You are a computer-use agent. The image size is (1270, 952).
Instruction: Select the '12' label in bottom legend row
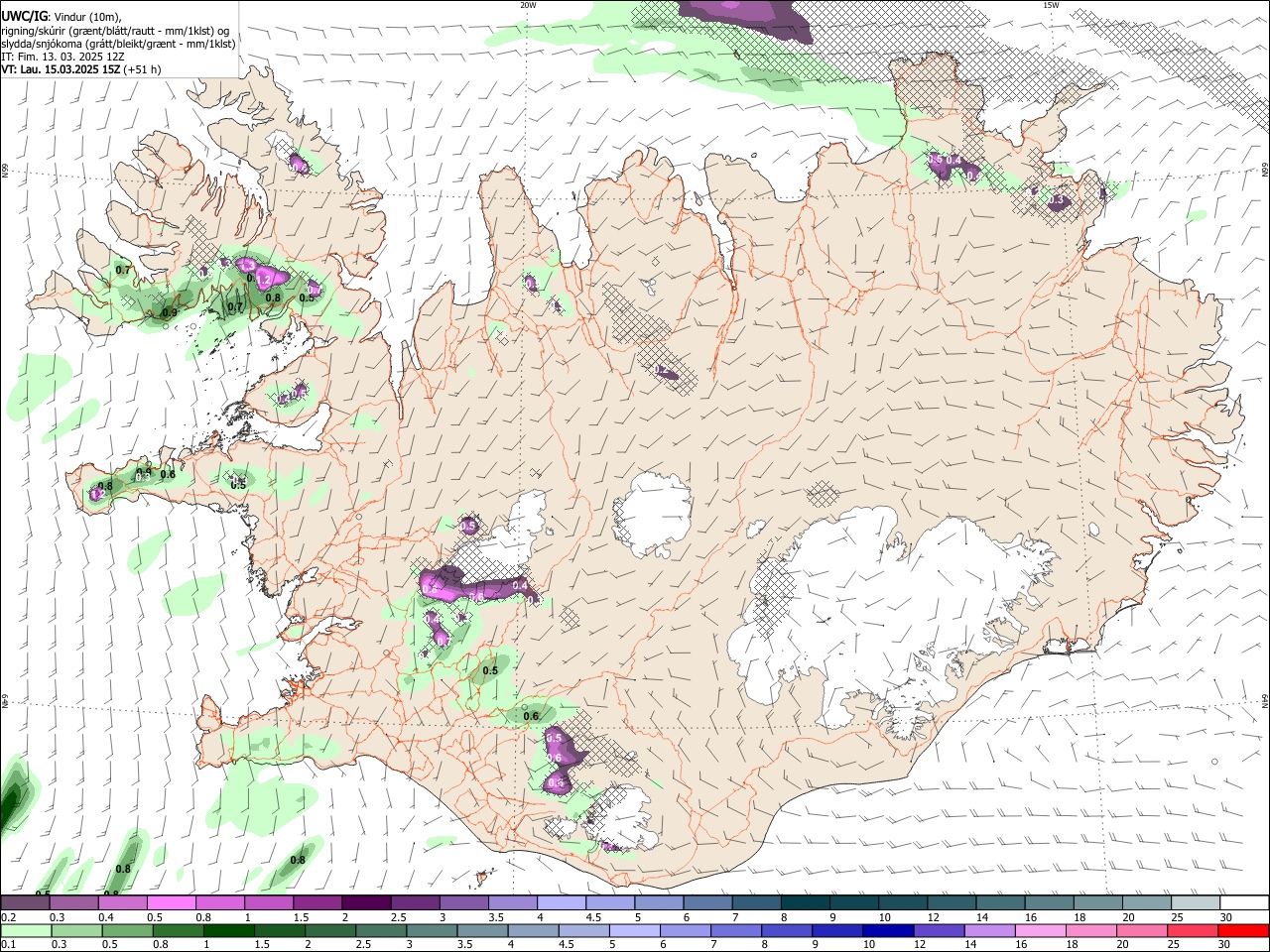(922, 945)
